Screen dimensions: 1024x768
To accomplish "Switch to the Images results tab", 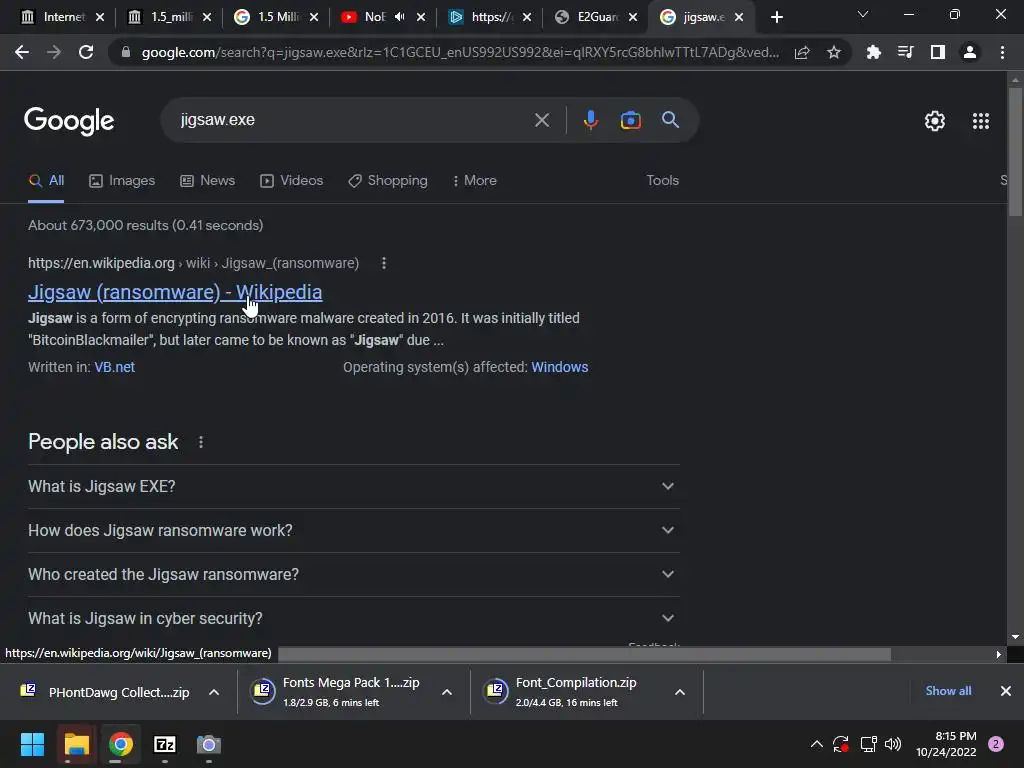I will coord(122,180).
